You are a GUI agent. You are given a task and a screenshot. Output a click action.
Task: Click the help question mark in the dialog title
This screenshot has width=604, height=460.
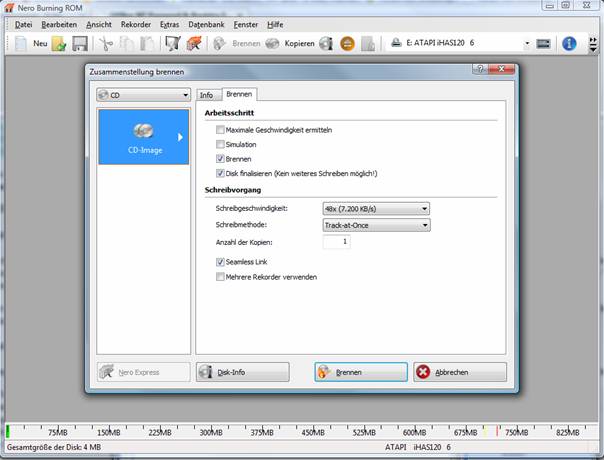(480, 69)
